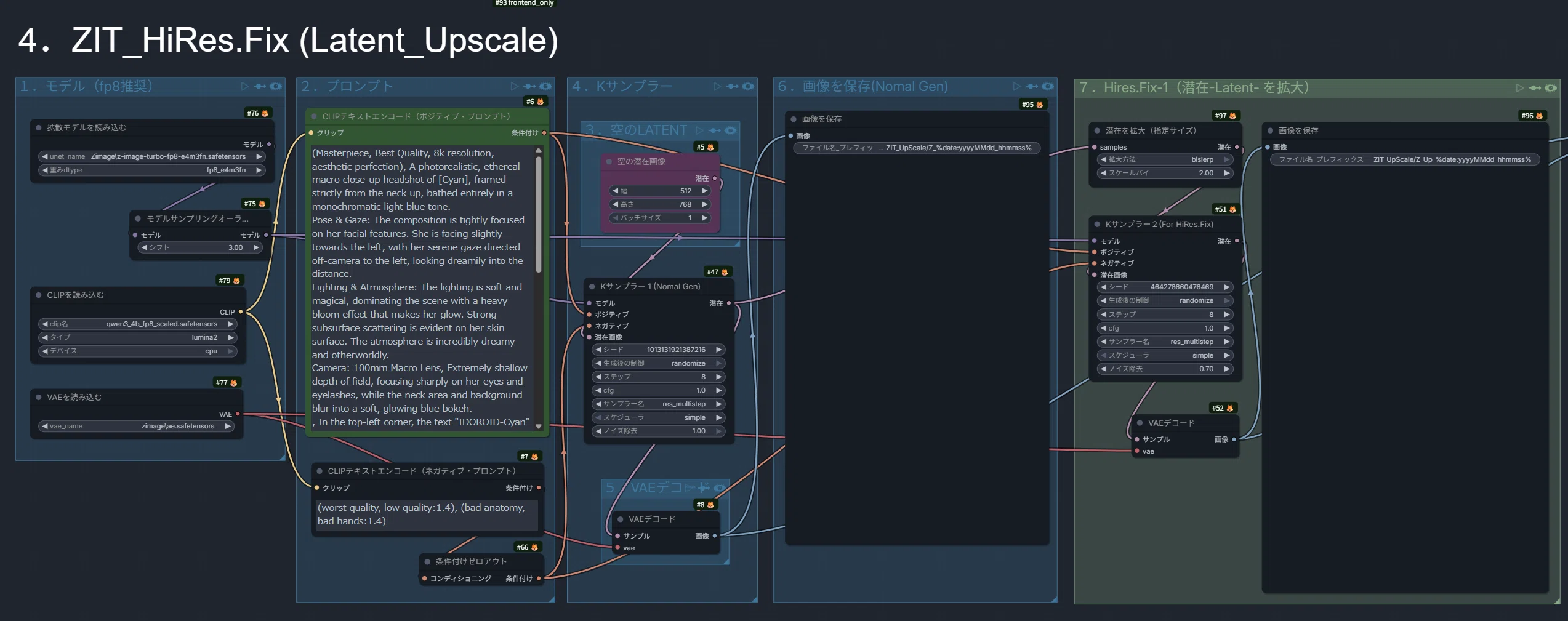
Task: Change 拡大方法 bislerp option
Action: [1165, 159]
